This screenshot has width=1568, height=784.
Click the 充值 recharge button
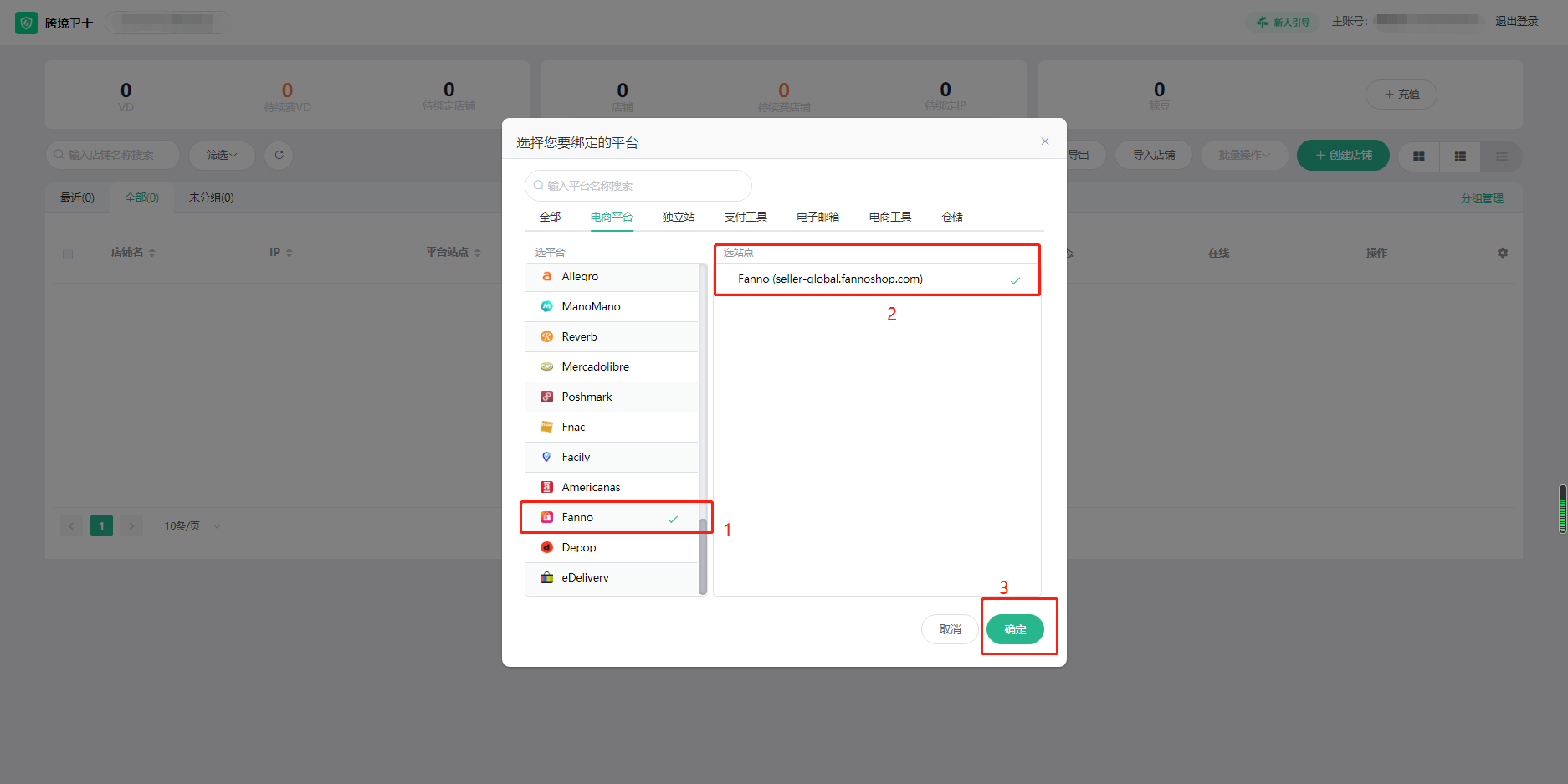pyautogui.click(x=1401, y=94)
